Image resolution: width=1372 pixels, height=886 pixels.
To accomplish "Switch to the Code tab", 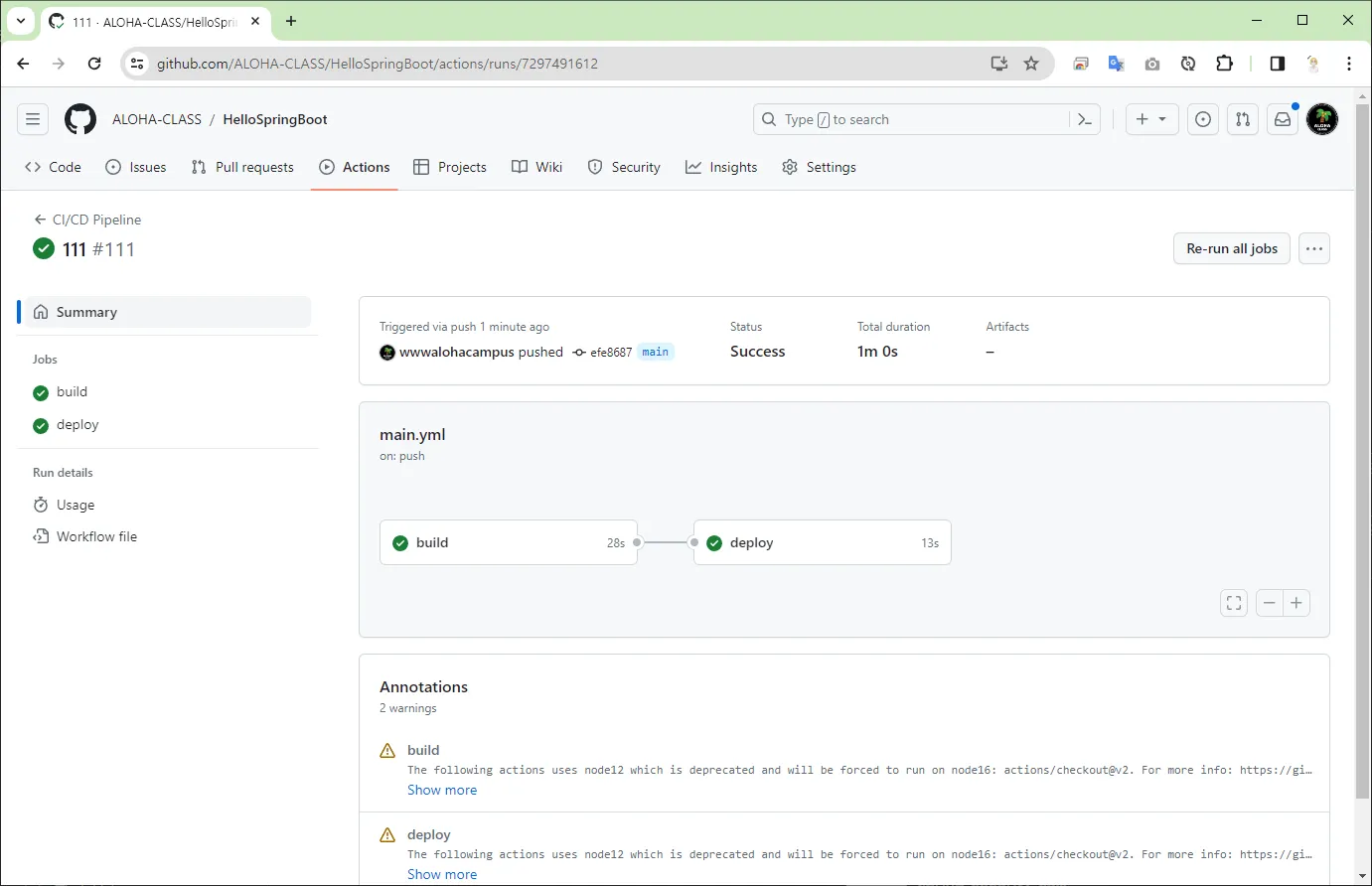I will 54,167.
